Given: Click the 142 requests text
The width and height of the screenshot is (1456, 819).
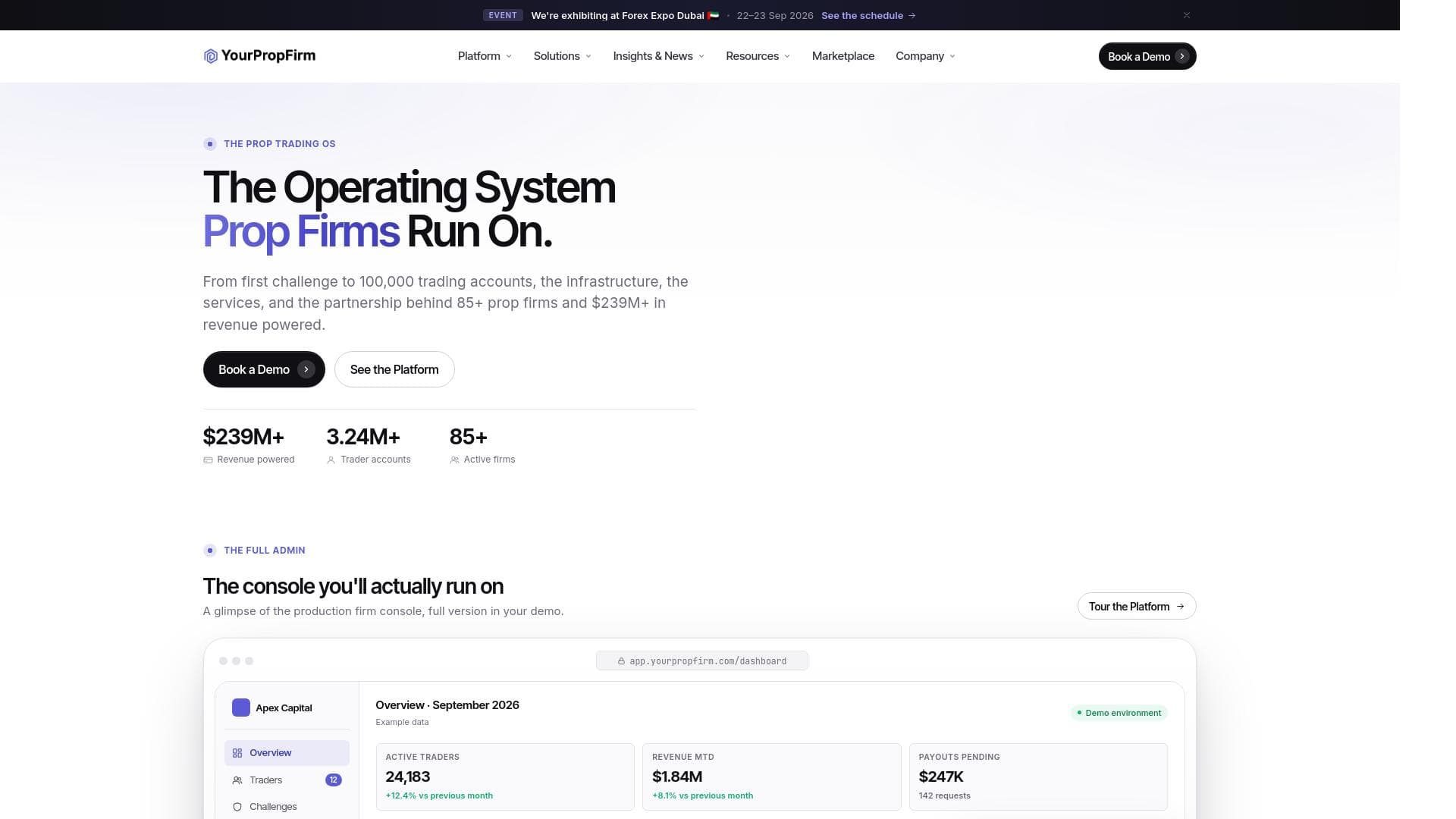Looking at the screenshot, I should [944, 795].
